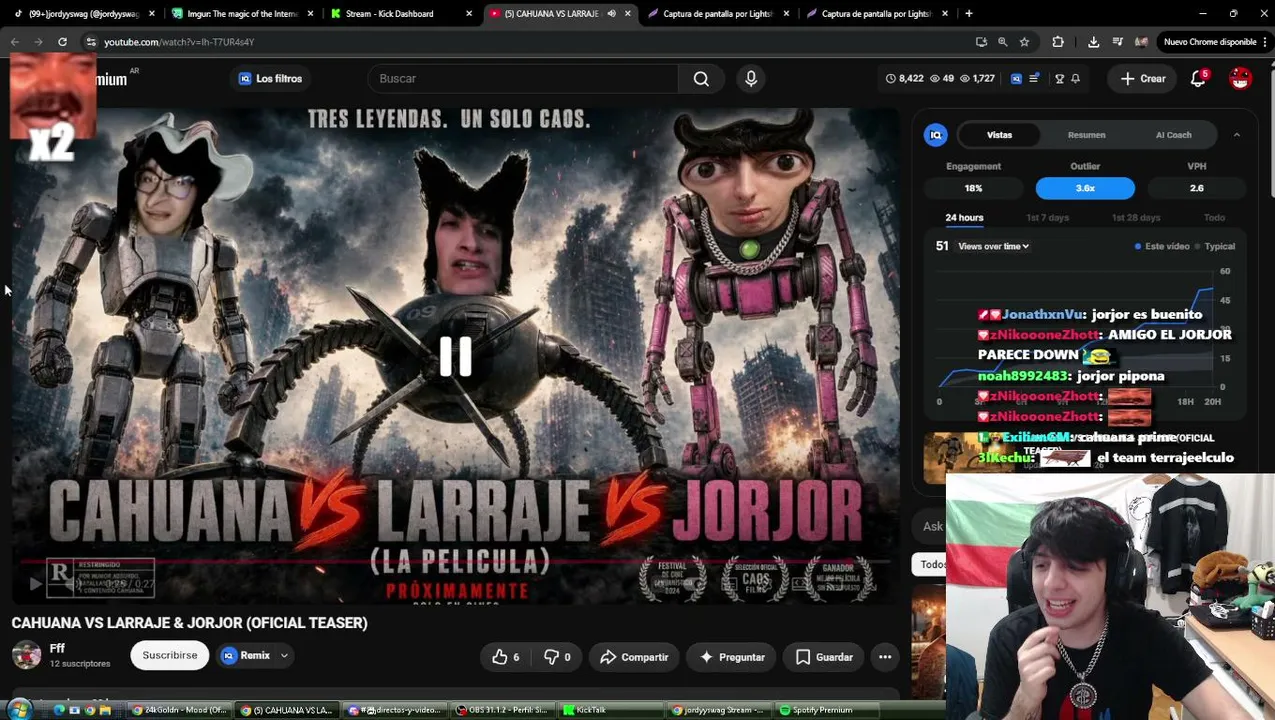Mute the tab via speaker icon on YouTube tab
The image size is (1275, 720).
(x=611, y=14)
